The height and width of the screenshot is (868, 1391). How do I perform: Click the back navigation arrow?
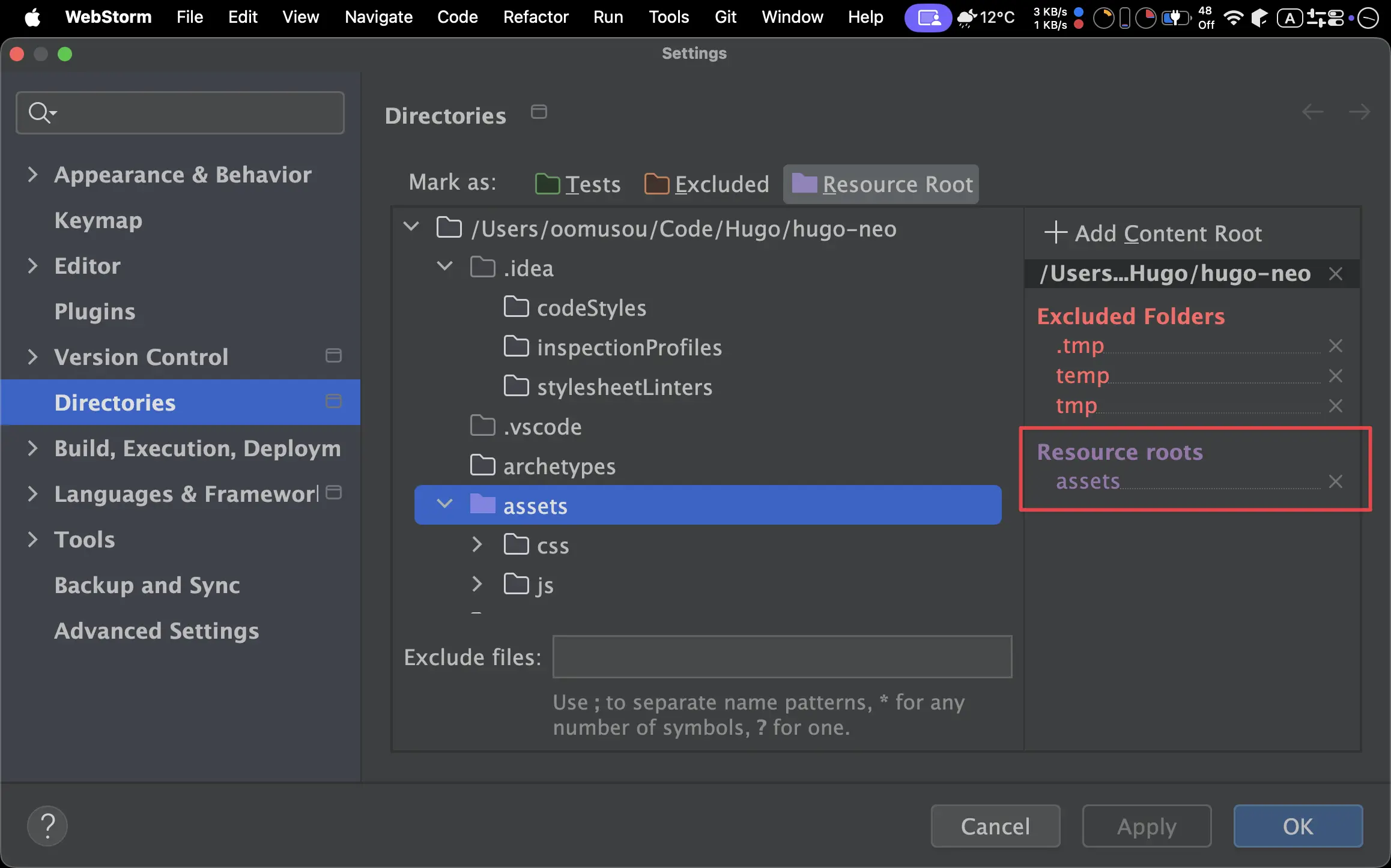click(1312, 112)
